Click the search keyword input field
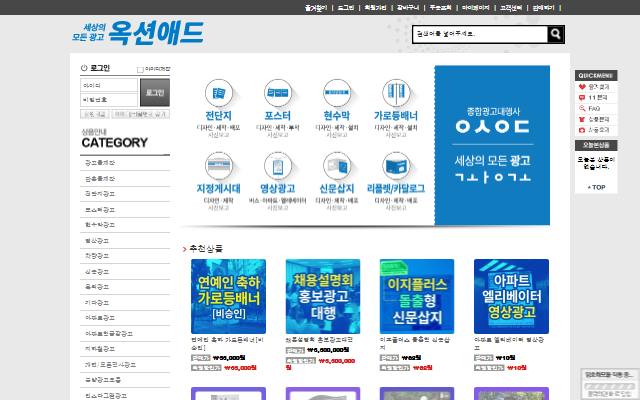The height and width of the screenshot is (400, 640). coord(480,34)
